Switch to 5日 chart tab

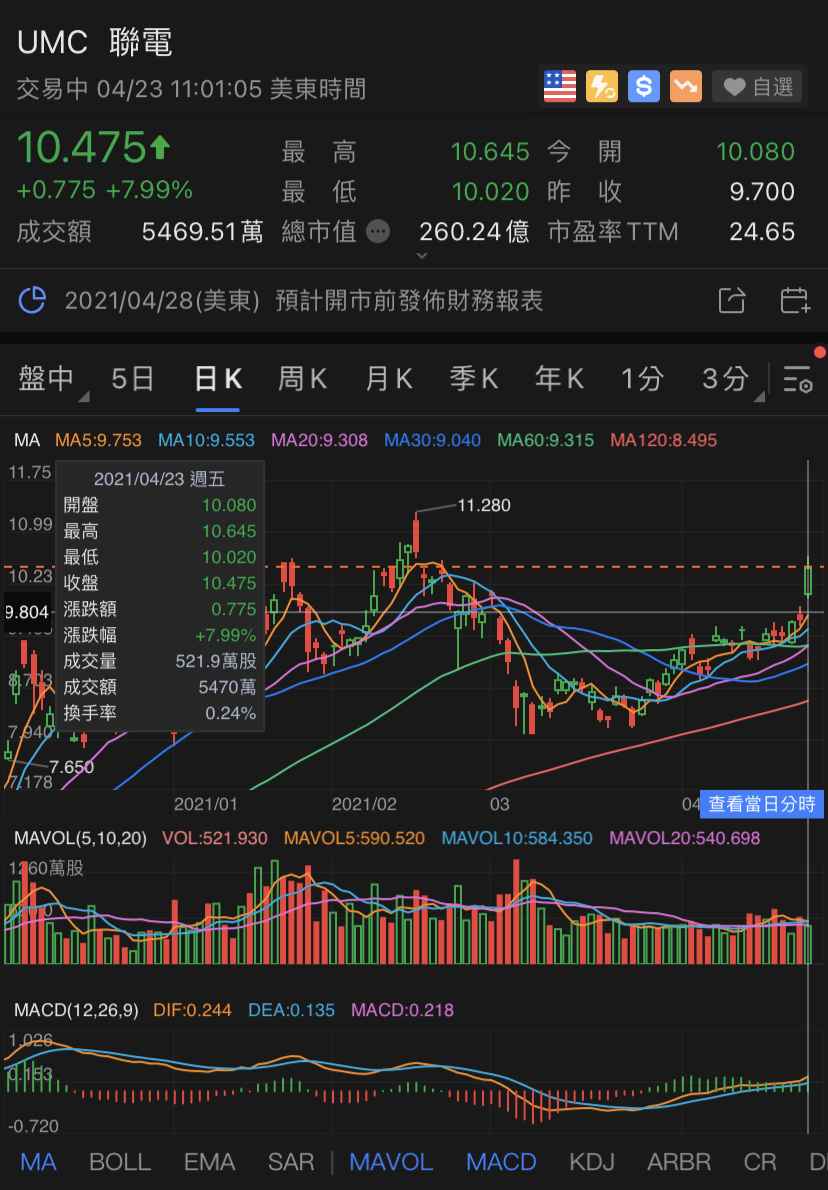(x=132, y=378)
